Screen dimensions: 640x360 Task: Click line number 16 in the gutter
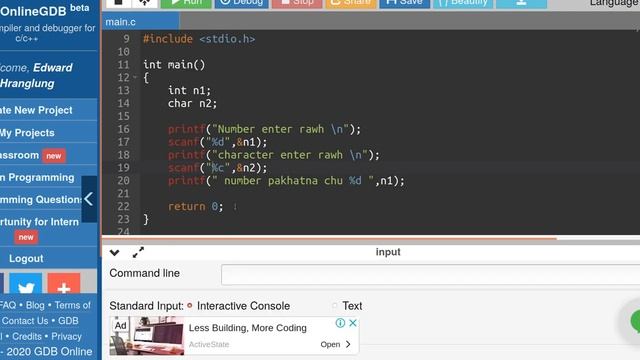click(x=123, y=129)
